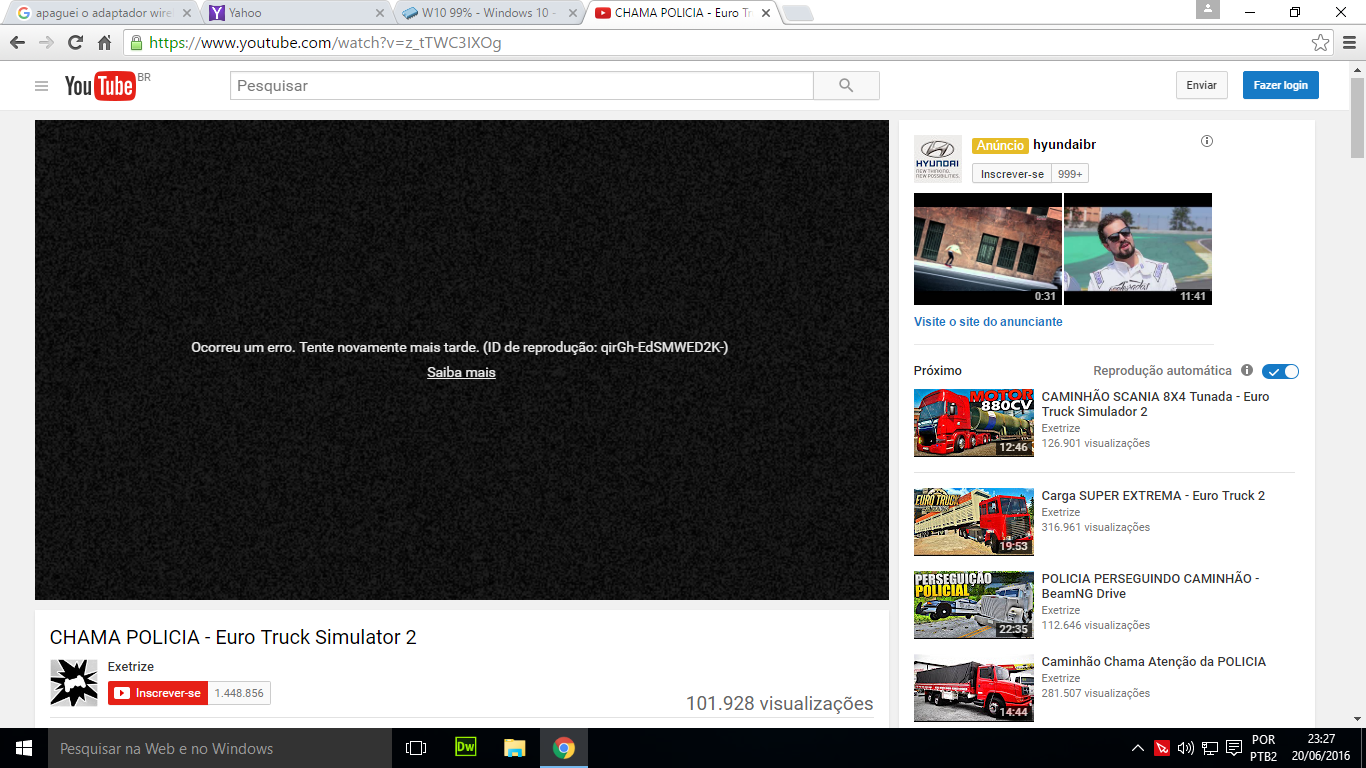Click the Hyundai channel logo
Viewport: 1366px width, 768px height.
pyautogui.click(x=938, y=158)
